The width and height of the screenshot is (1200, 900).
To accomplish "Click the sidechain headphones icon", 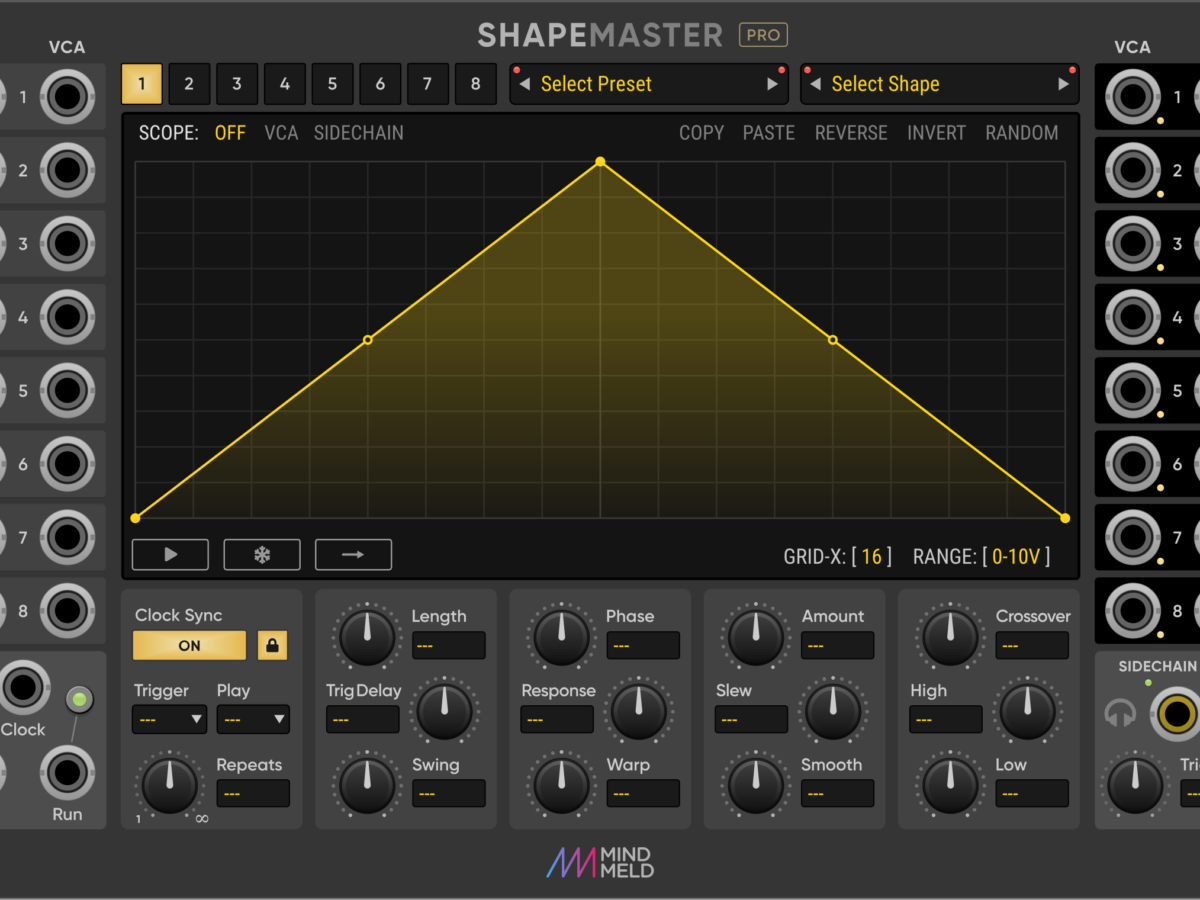I will [x=1120, y=714].
